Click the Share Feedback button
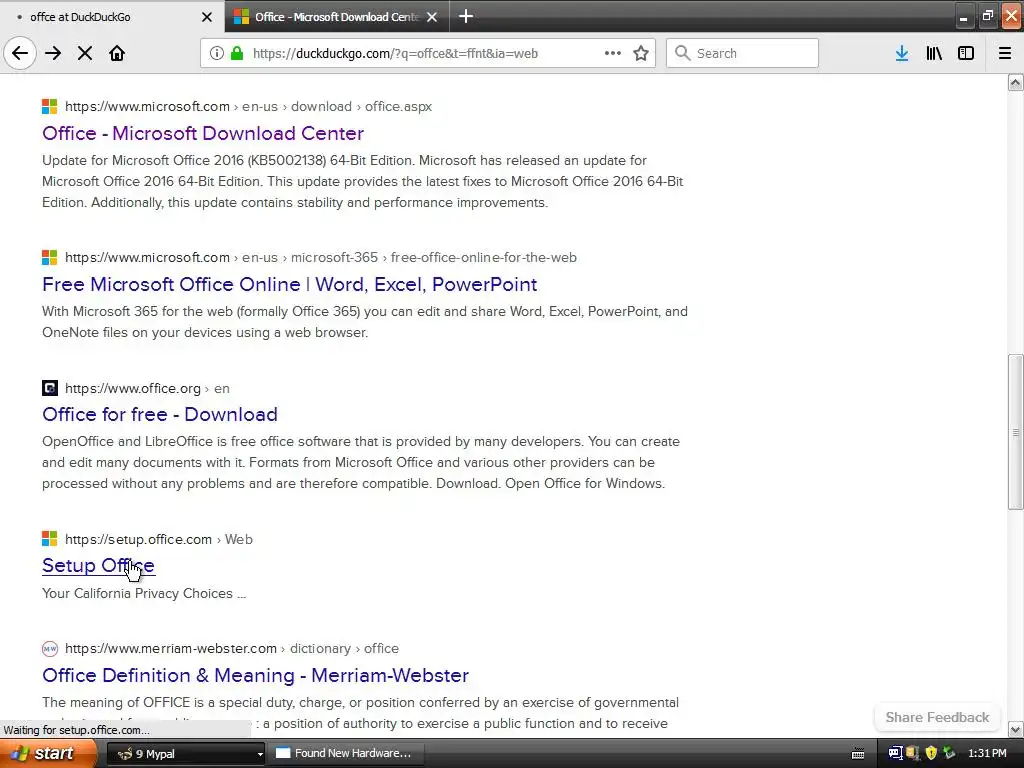Screen dimensions: 1024x768 click(x=937, y=717)
